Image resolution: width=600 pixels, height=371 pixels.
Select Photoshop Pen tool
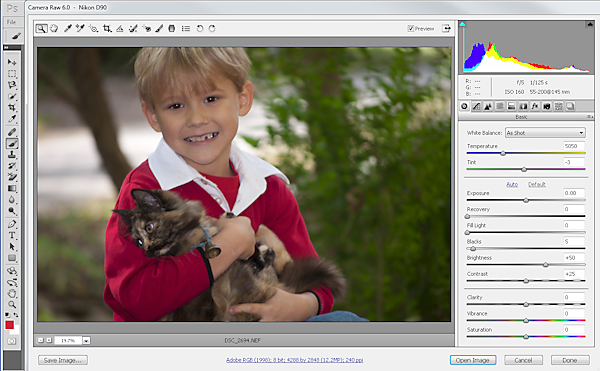click(x=12, y=224)
